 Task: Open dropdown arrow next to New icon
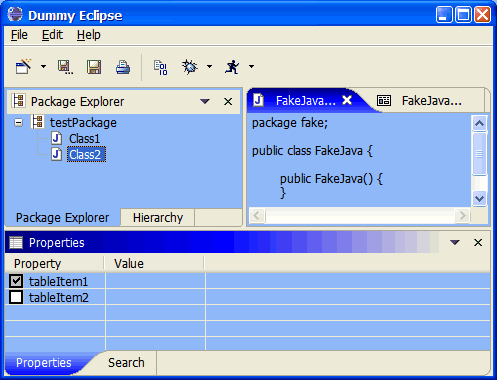(x=43, y=66)
